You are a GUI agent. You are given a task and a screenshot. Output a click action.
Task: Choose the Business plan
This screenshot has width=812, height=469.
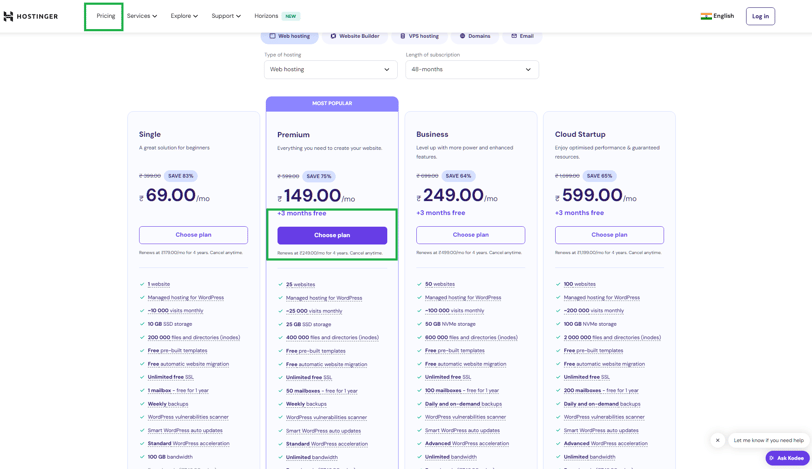point(471,235)
